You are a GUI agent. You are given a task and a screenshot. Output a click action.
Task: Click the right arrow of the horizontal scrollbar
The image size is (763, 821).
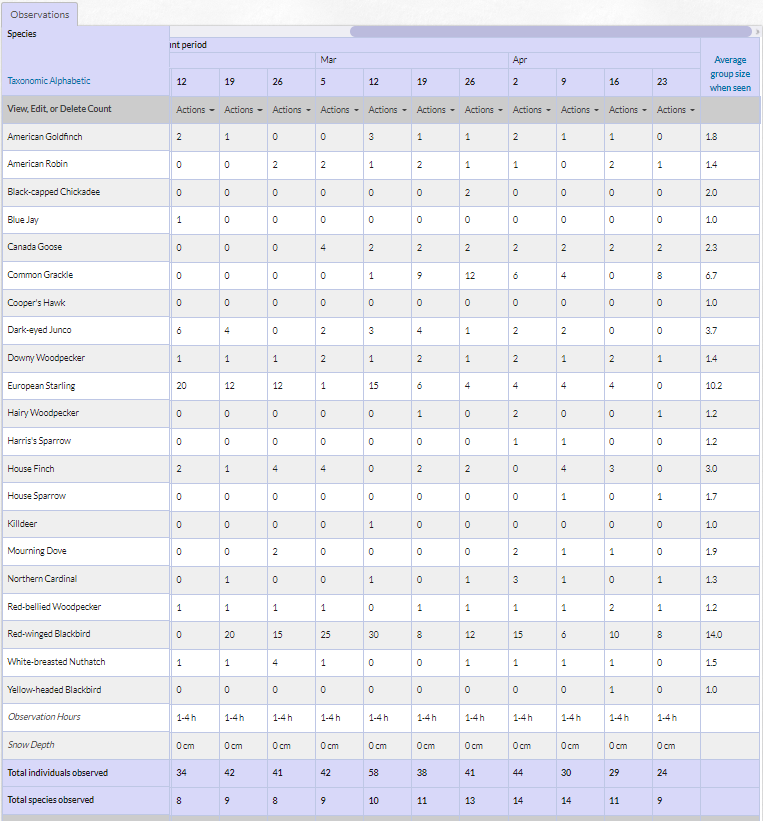click(757, 31)
